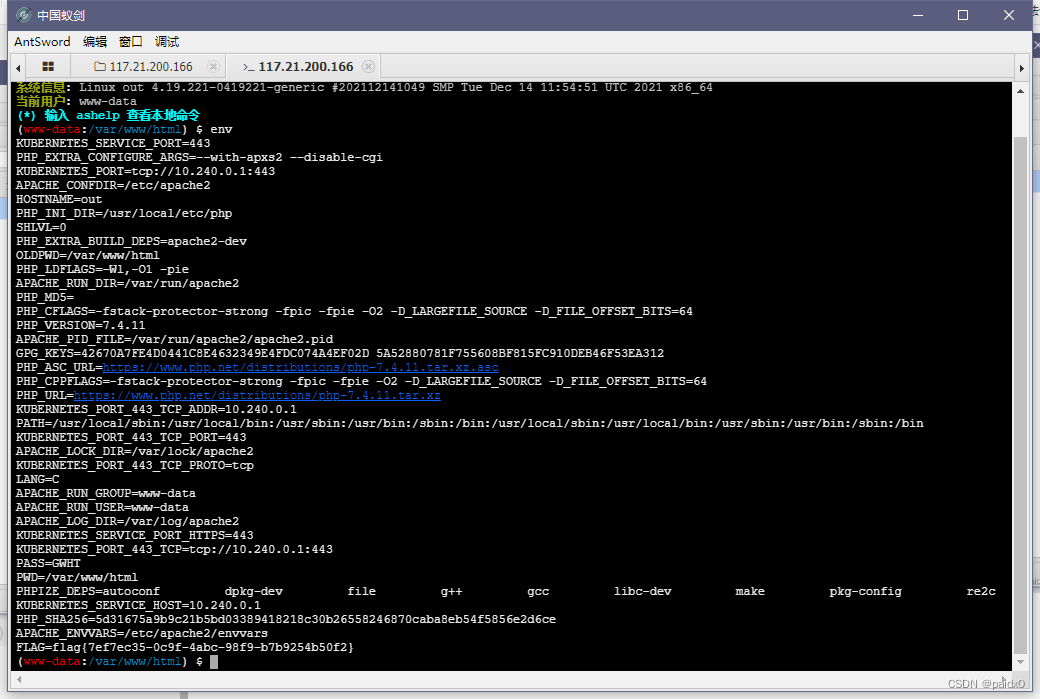1040x699 pixels.
Task: Close the file manager tab 117.21.200.166
Action: pos(213,66)
